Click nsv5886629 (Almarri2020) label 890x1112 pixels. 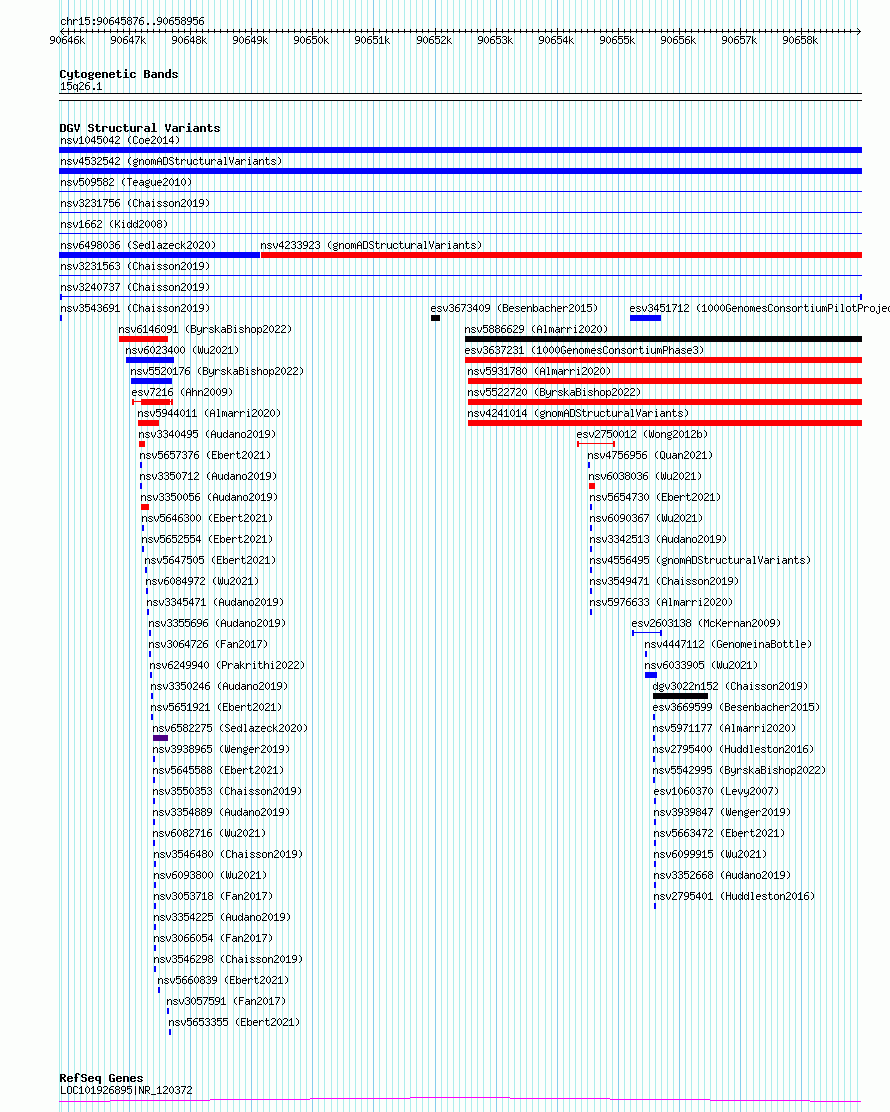tap(536, 330)
